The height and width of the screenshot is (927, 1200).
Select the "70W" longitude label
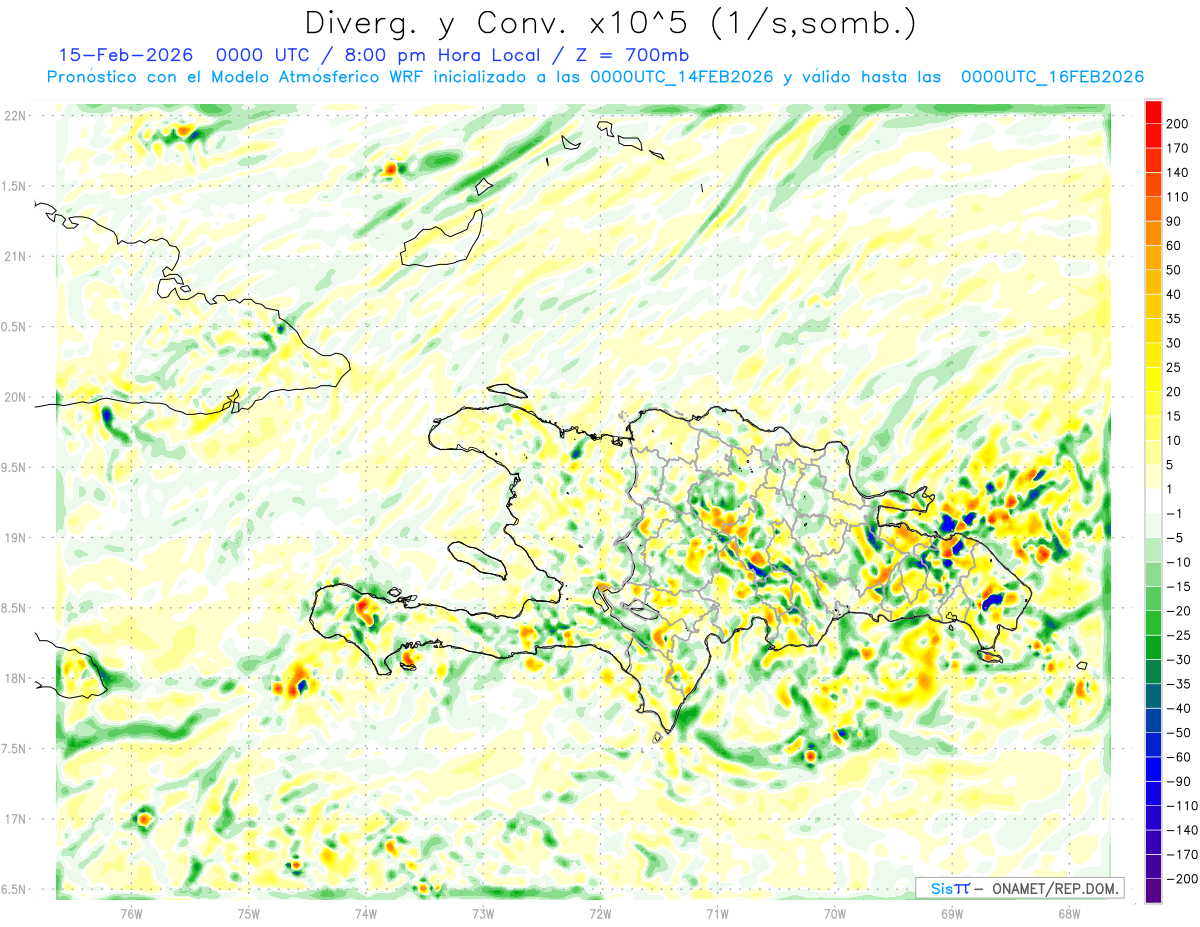[x=835, y=913]
